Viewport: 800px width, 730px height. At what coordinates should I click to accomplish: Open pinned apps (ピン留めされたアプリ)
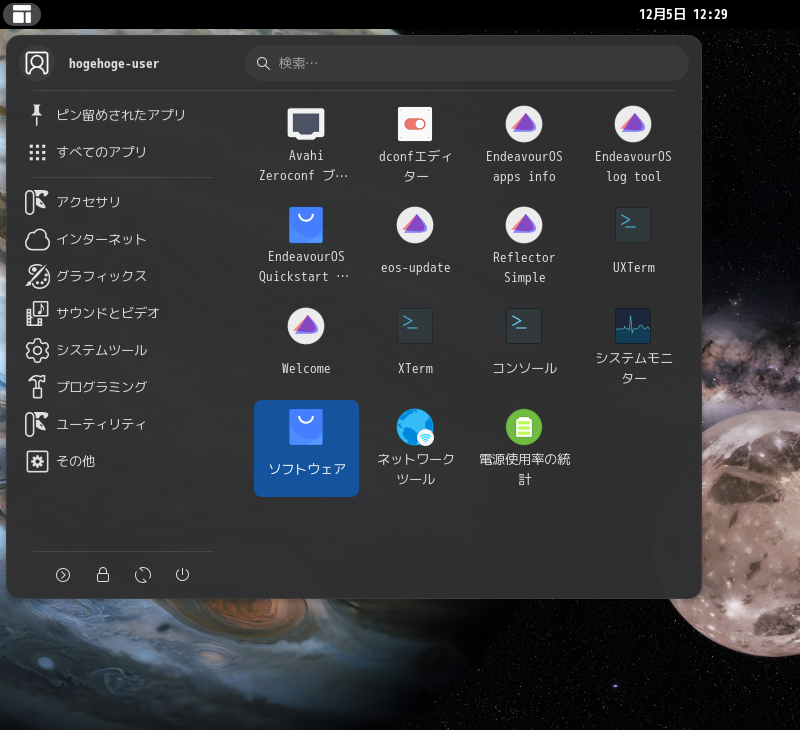point(118,115)
